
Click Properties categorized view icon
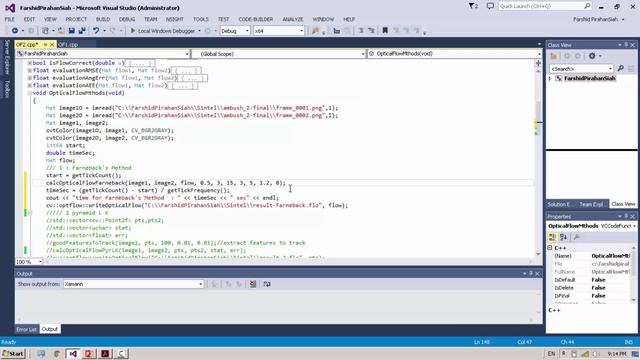552,237
